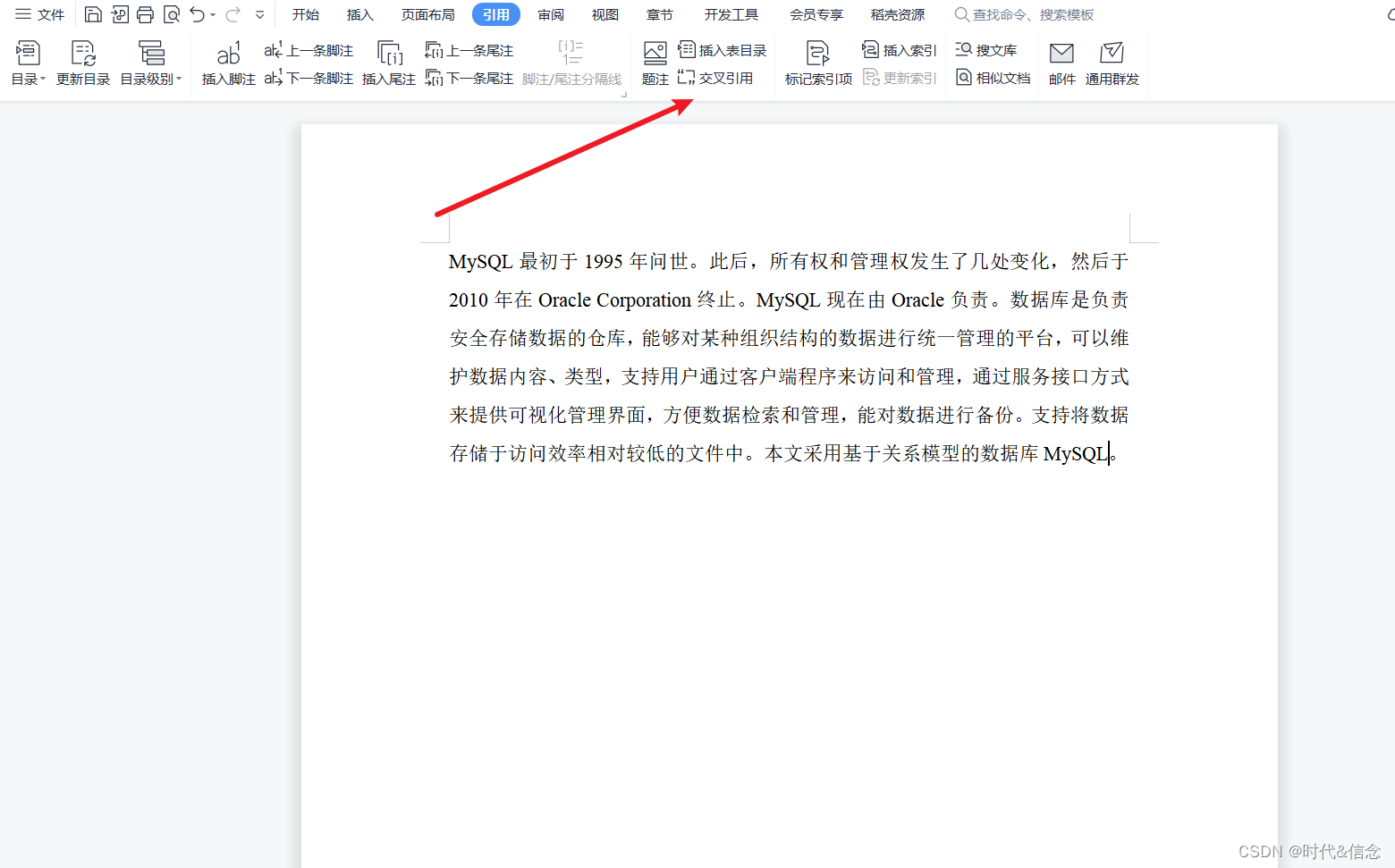This screenshot has height=868, width=1395.
Task: Click the 通用群发 button
Action: point(1112,63)
